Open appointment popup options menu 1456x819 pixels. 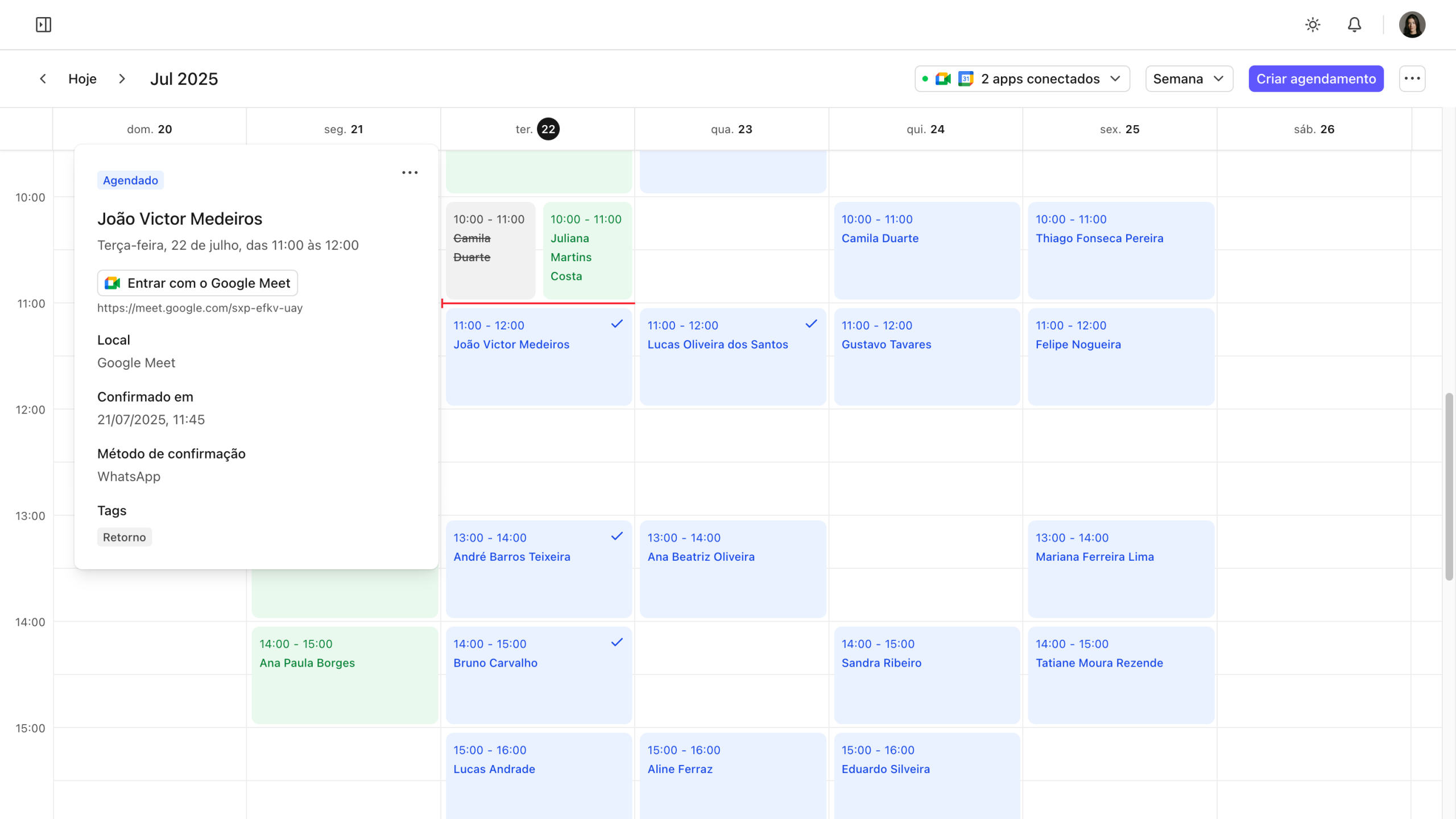tap(409, 172)
